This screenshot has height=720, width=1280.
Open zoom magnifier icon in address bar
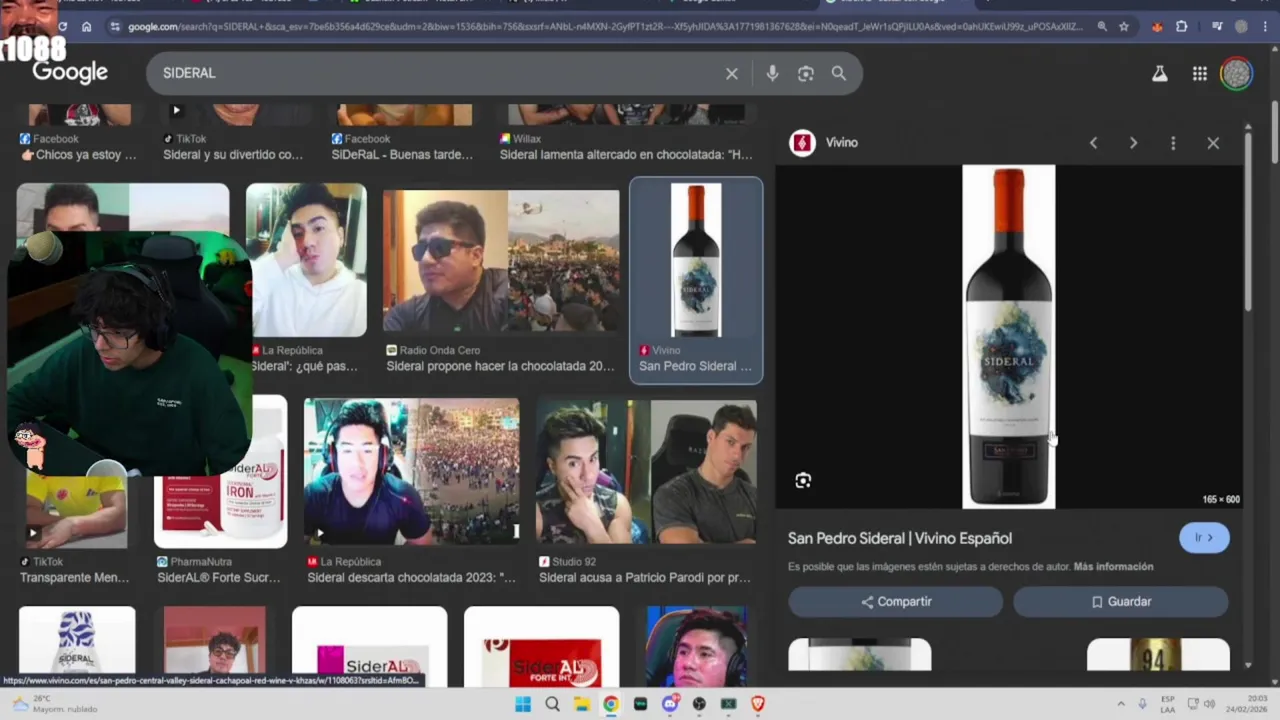click(x=1102, y=27)
